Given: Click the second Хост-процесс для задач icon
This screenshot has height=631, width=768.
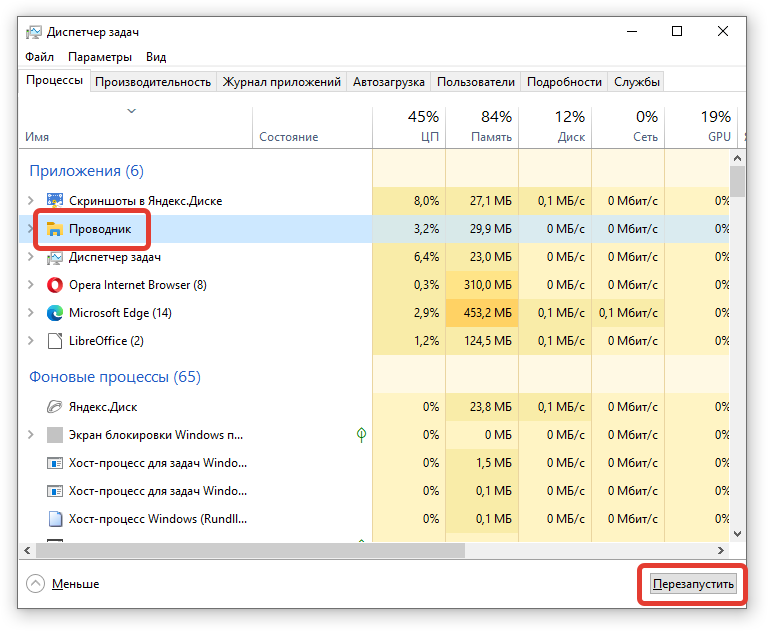Looking at the screenshot, I should point(55,491).
